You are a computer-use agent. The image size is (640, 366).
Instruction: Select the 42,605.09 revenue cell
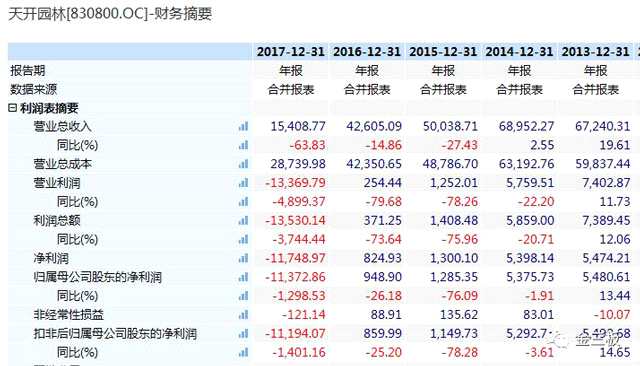point(374,126)
